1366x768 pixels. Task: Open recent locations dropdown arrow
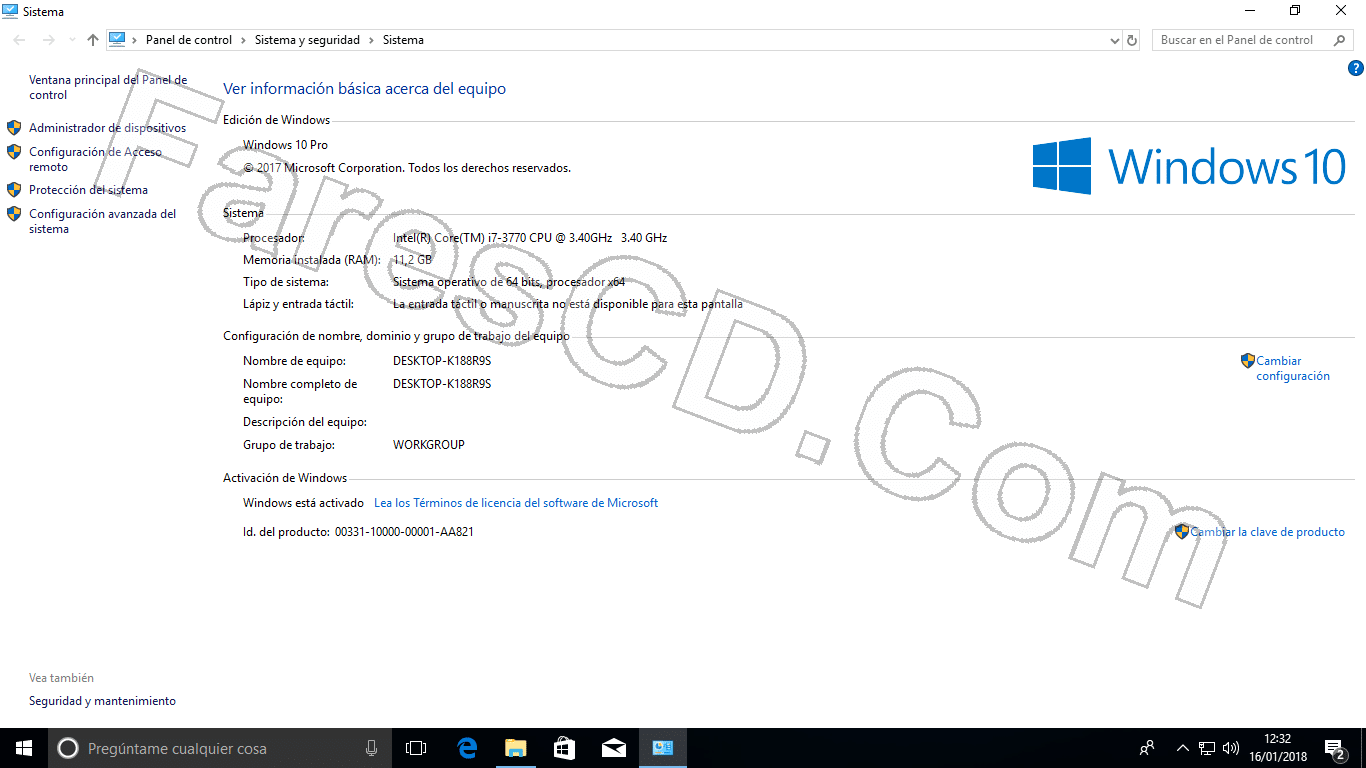click(x=72, y=40)
